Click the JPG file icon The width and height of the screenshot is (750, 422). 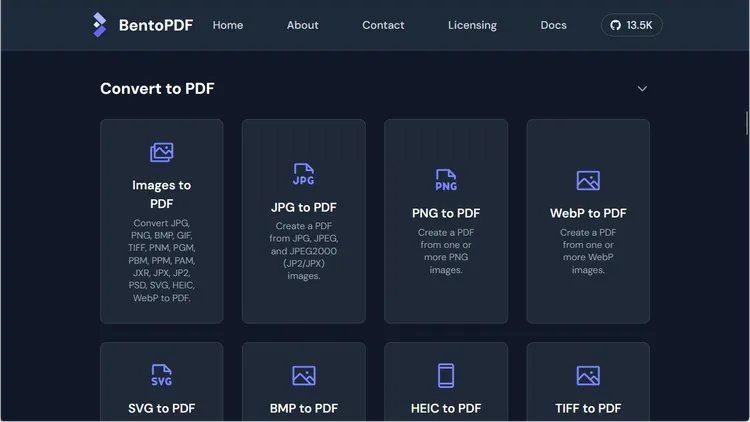click(x=304, y=174)
